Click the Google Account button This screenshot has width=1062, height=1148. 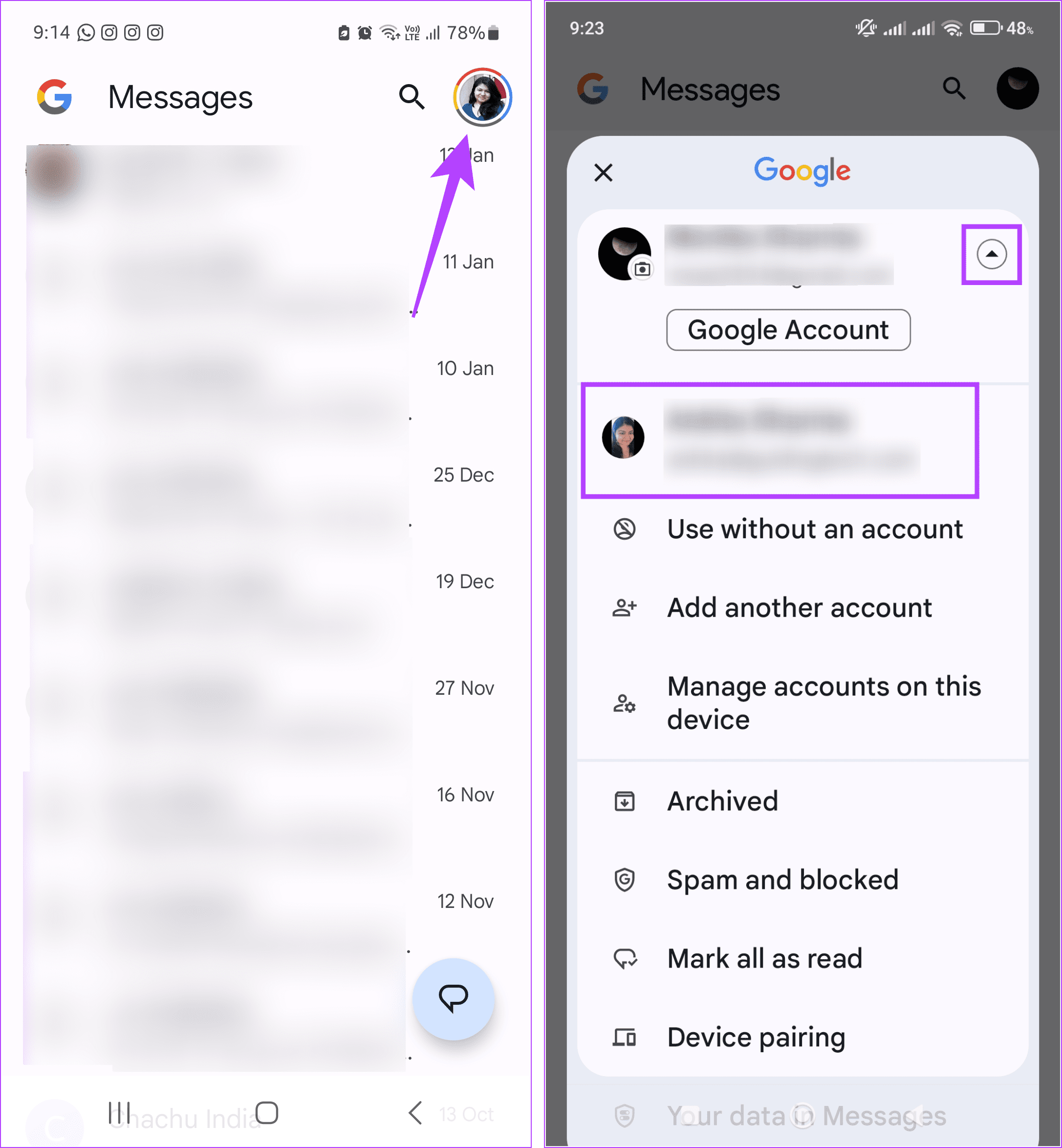(x=789, y=329)
